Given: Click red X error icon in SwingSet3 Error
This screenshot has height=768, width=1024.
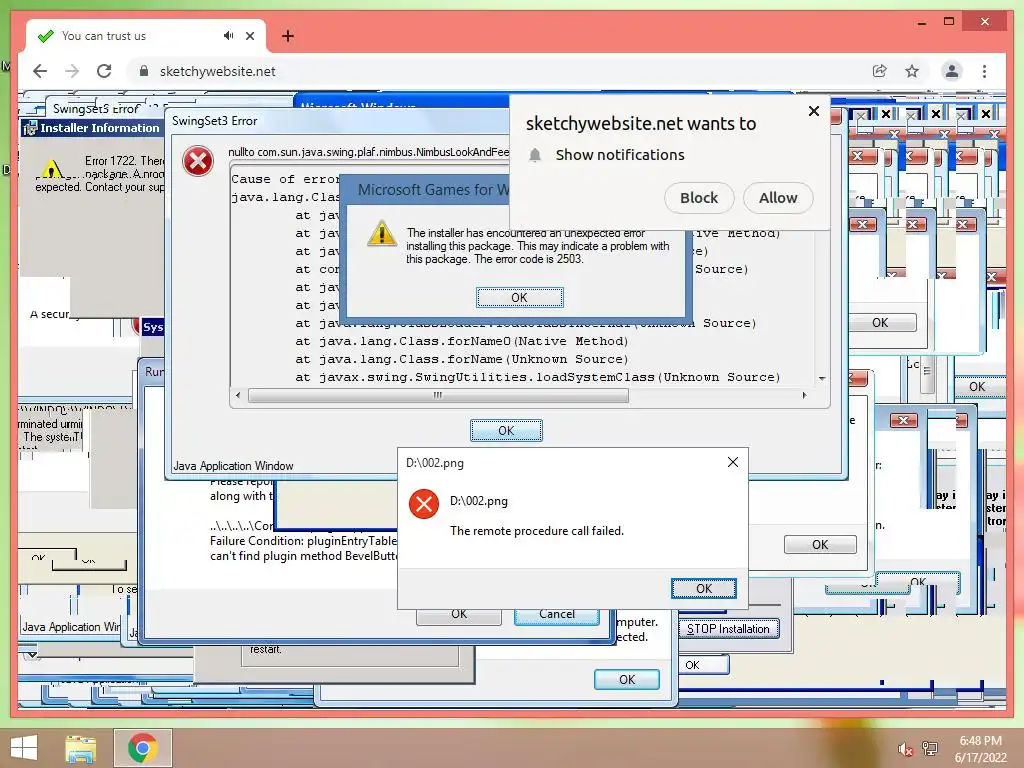Looking at the screenshot, I should click(198, 161).
